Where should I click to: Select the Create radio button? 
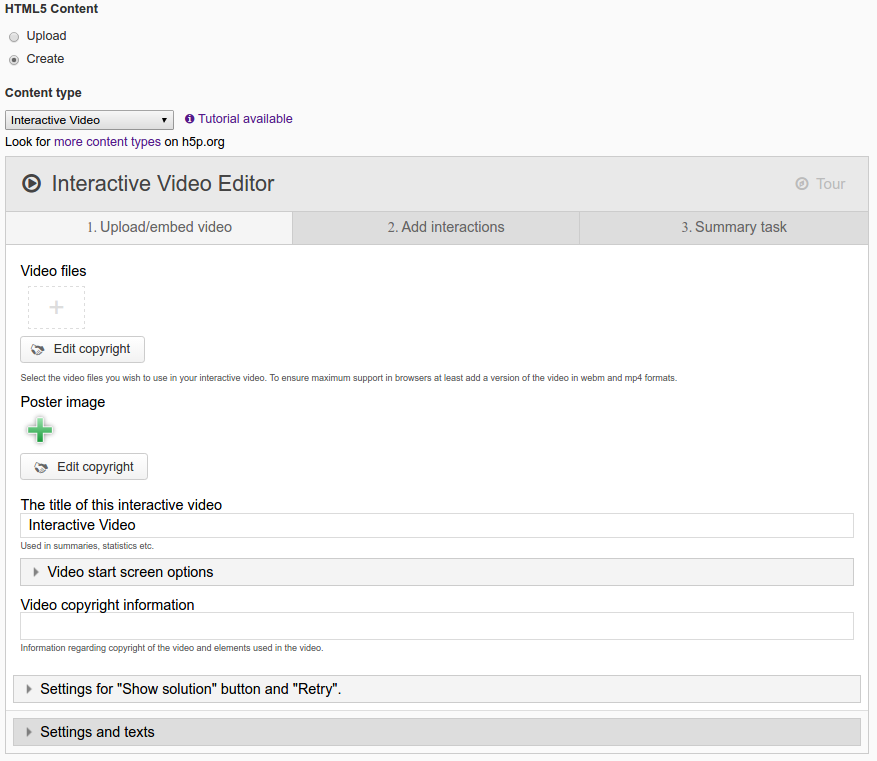pyautogui.click(x=14, y=59)
